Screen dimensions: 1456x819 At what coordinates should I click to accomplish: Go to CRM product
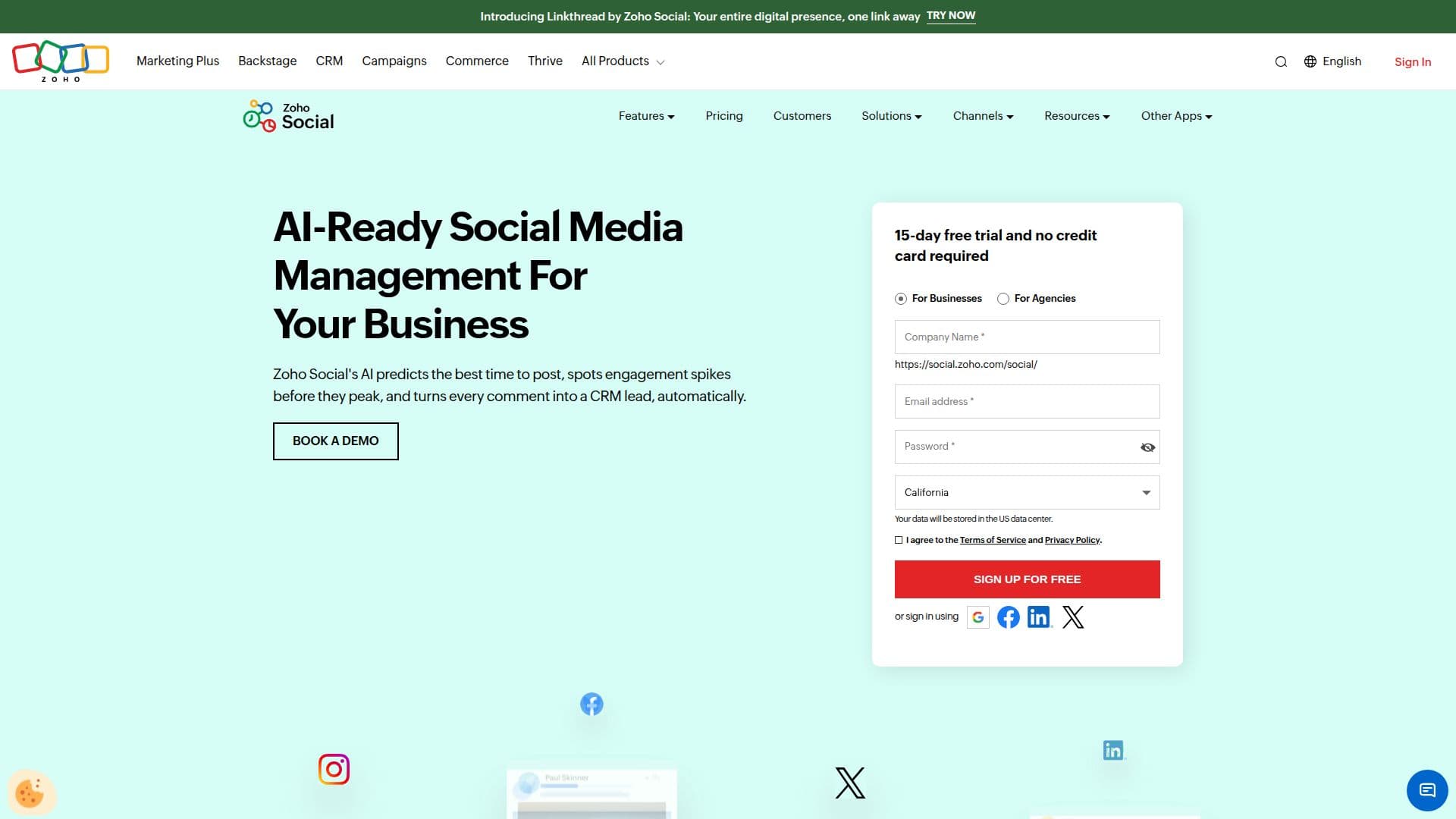(x=329, y=61)
